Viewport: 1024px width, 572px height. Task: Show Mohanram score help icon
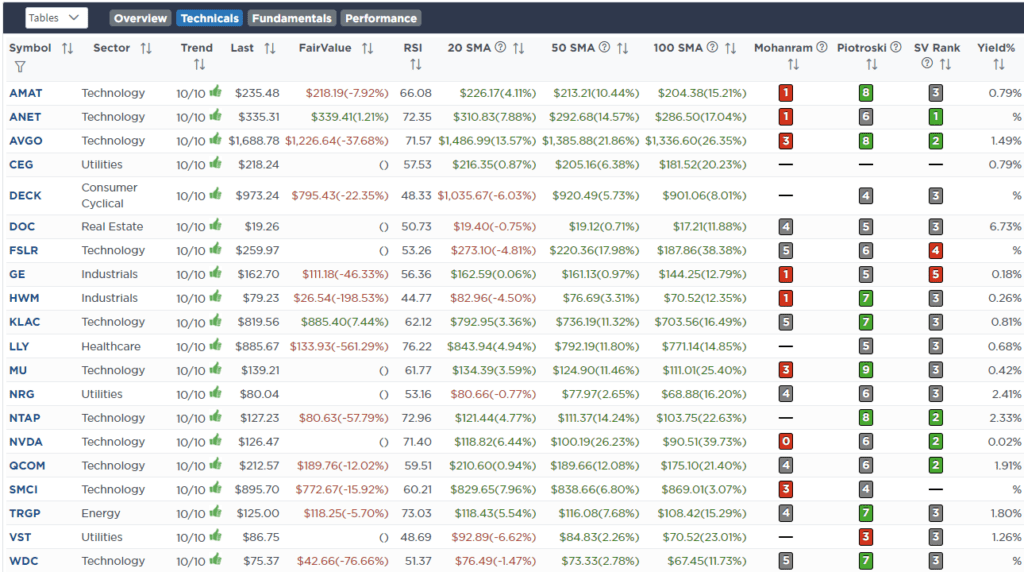coord(822,47)
